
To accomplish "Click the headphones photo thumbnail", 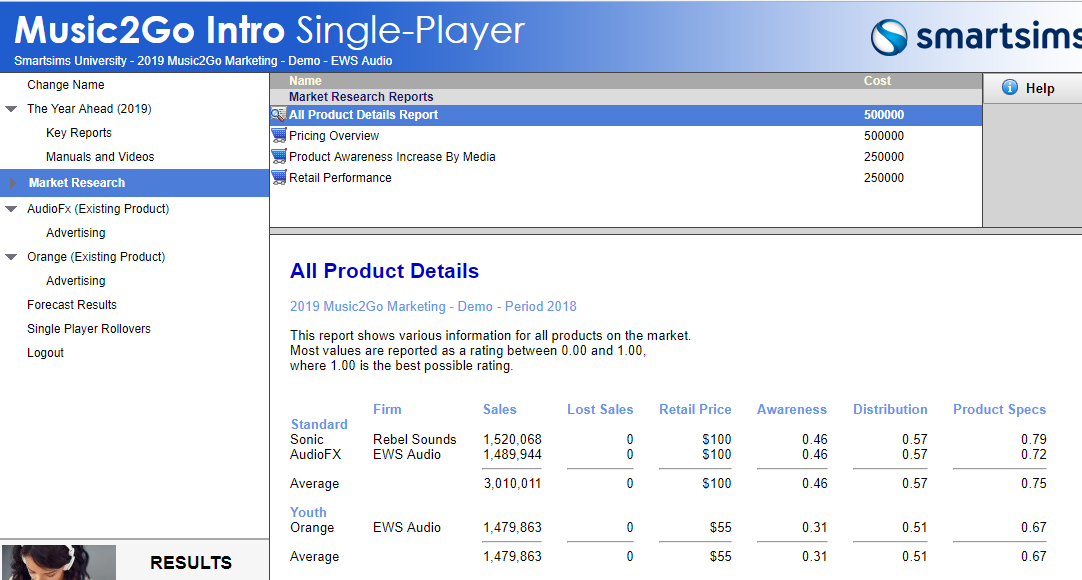I will (x=58, y=562).
